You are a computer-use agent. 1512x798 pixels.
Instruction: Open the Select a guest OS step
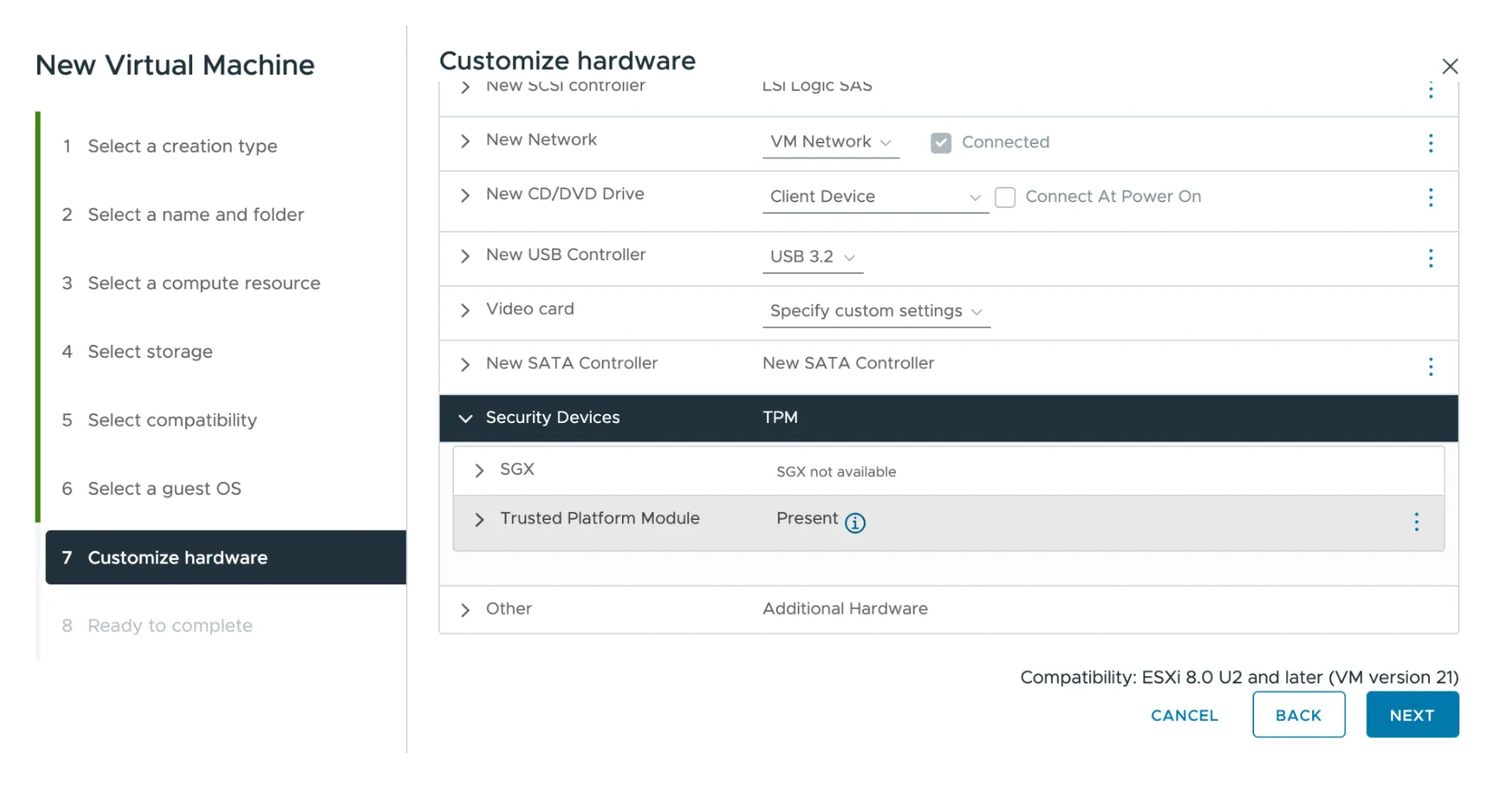point(165,489)
